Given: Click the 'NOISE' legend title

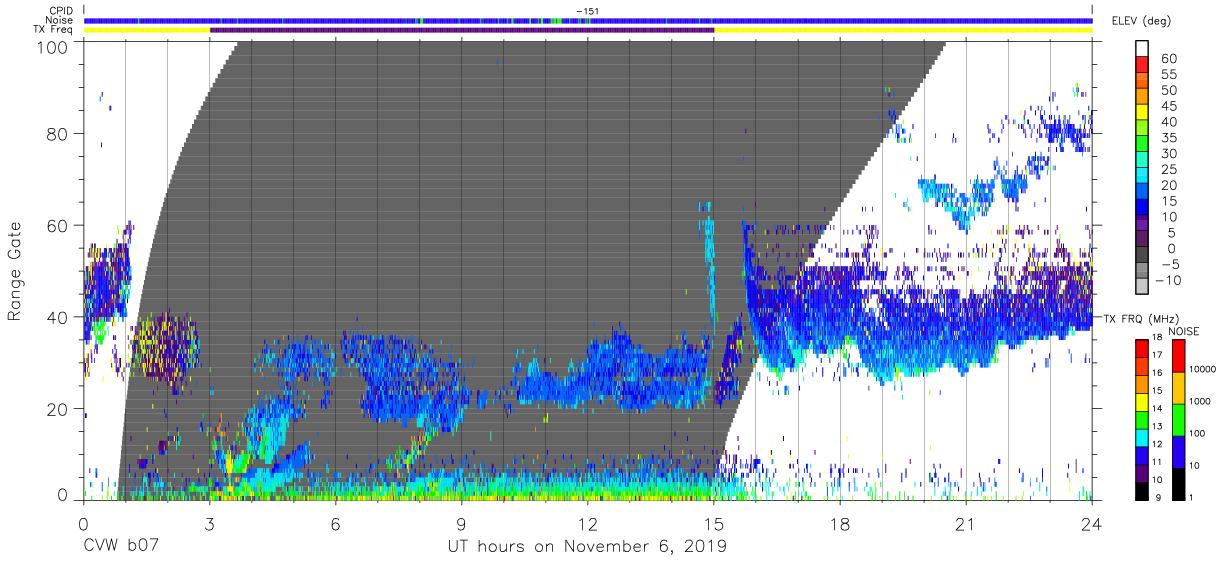Looking at the screenshot, I should click(x=1184, y=330).
